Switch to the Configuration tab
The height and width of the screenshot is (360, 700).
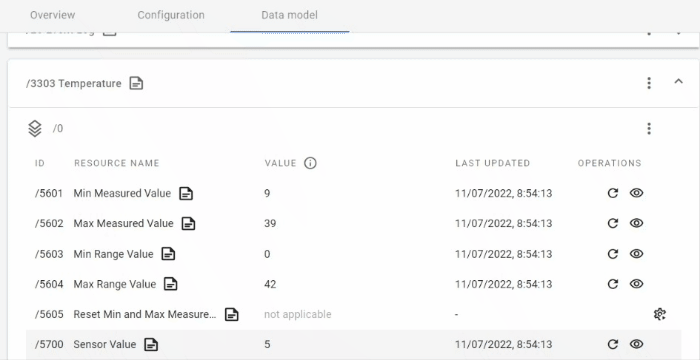(171, 15)
